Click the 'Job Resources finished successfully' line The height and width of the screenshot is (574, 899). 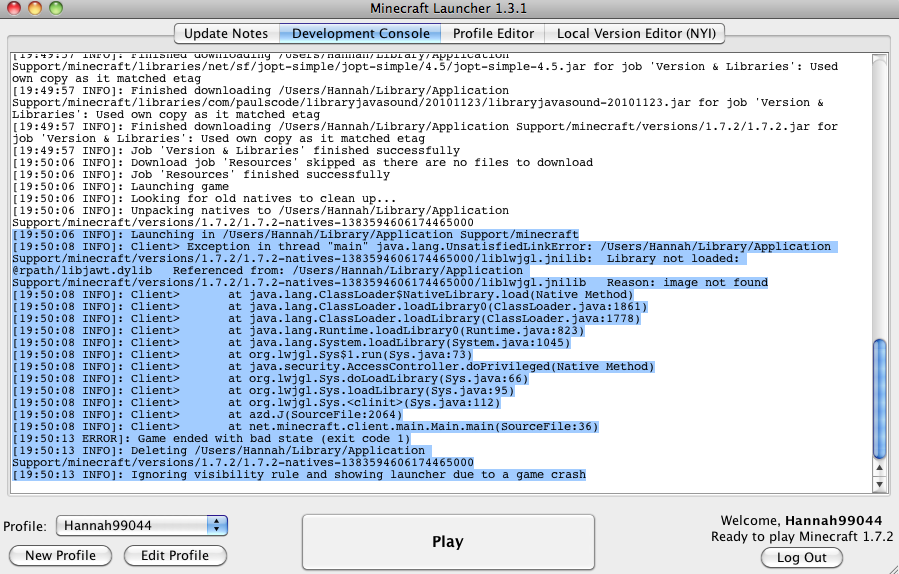tap(201, 174)
